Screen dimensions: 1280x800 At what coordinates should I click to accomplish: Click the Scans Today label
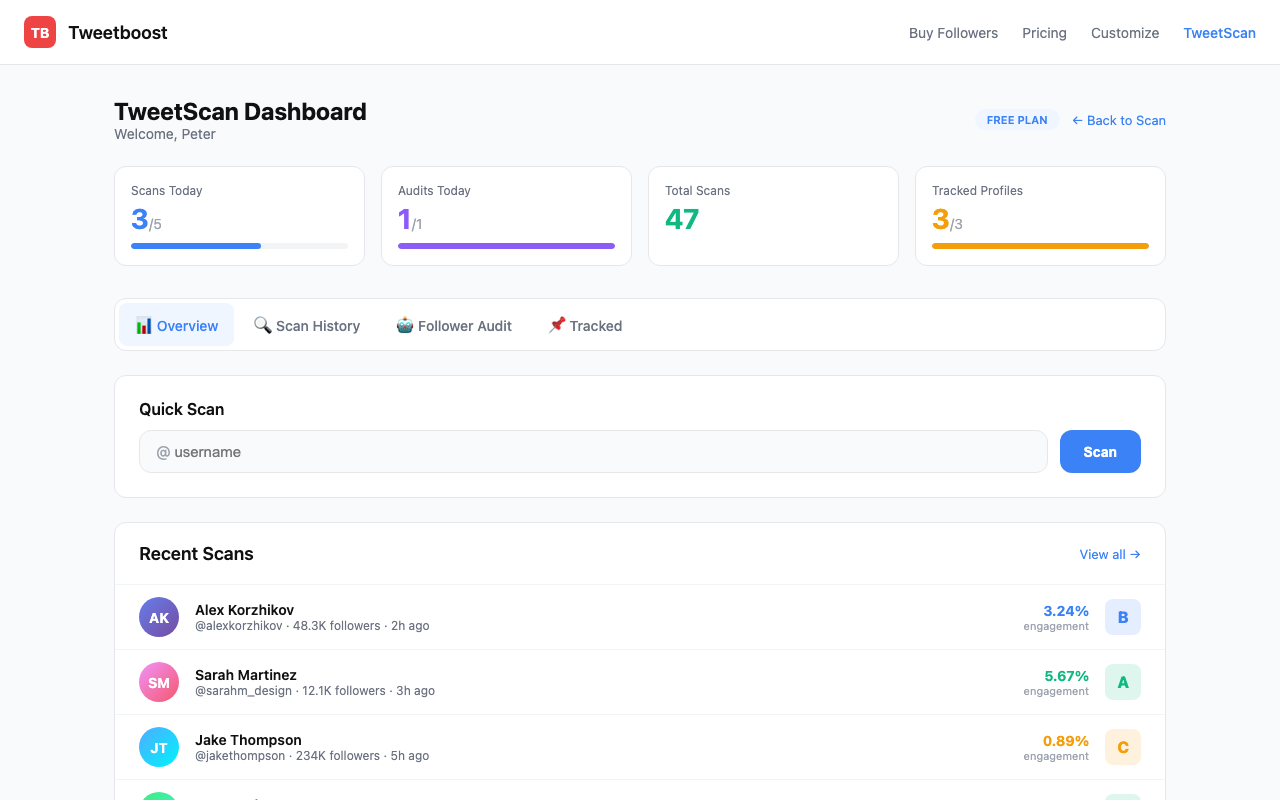click(167, 190)
